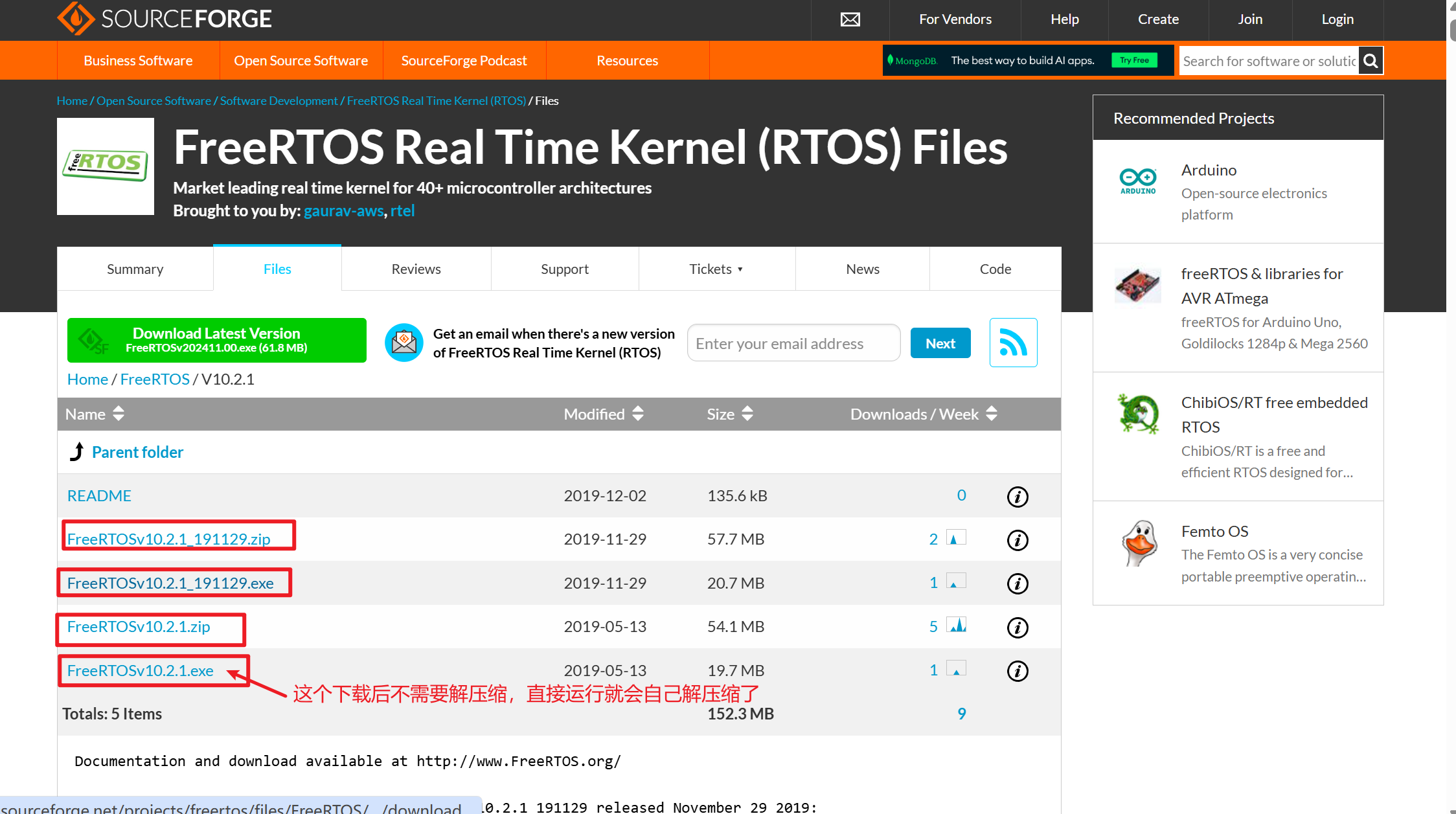
Task: Download FreeRTOSv10.2.1.exe file link
Action: (141, 670)
